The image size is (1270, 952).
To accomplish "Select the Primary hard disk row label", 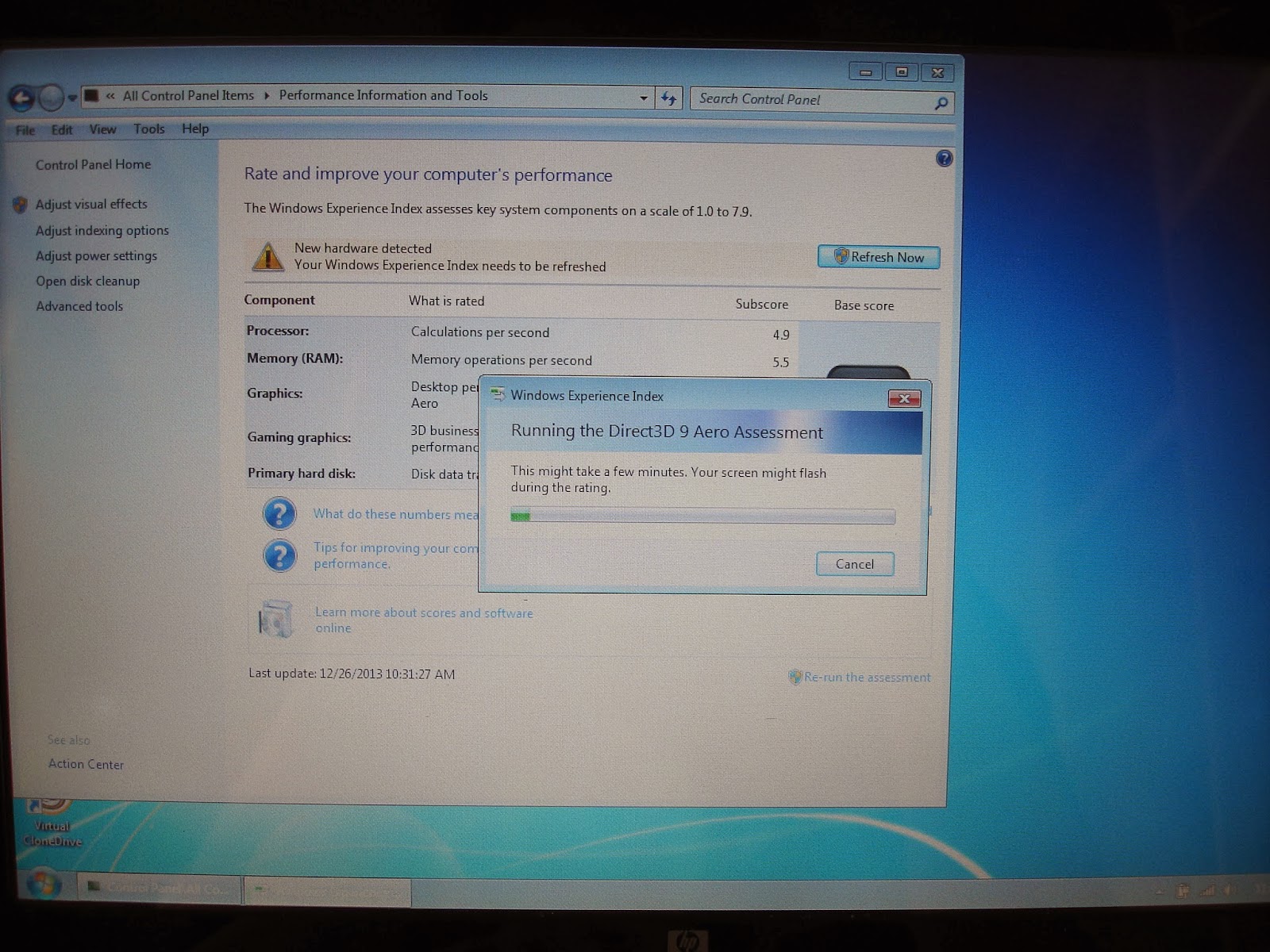I will (302, 474).
